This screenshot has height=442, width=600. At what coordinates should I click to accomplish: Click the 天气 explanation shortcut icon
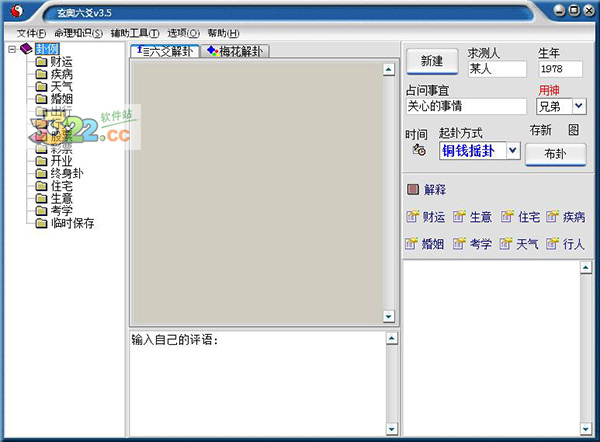coord(506,243)
